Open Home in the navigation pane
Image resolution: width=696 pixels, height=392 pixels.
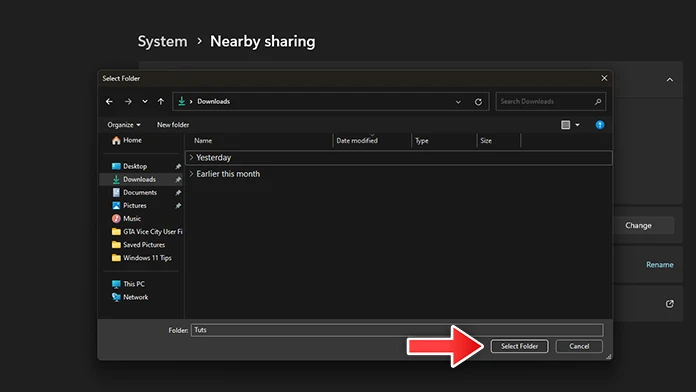click(x=132, y=140)
